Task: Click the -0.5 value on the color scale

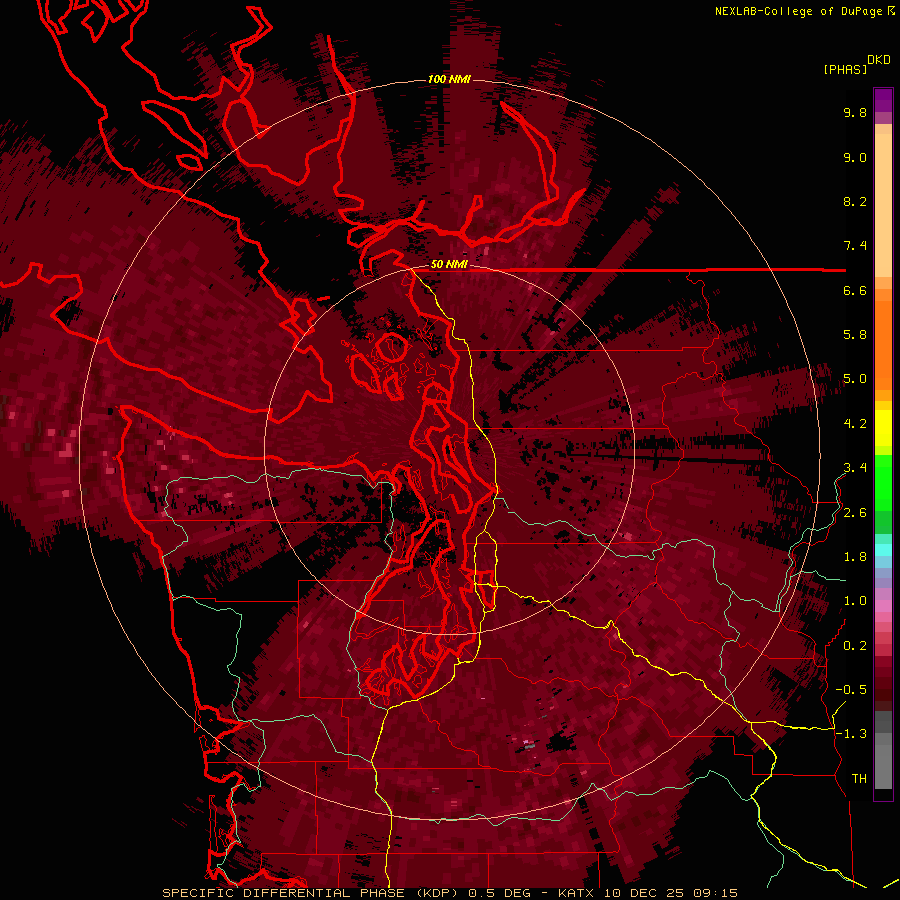Action: (x=851, y=690)
